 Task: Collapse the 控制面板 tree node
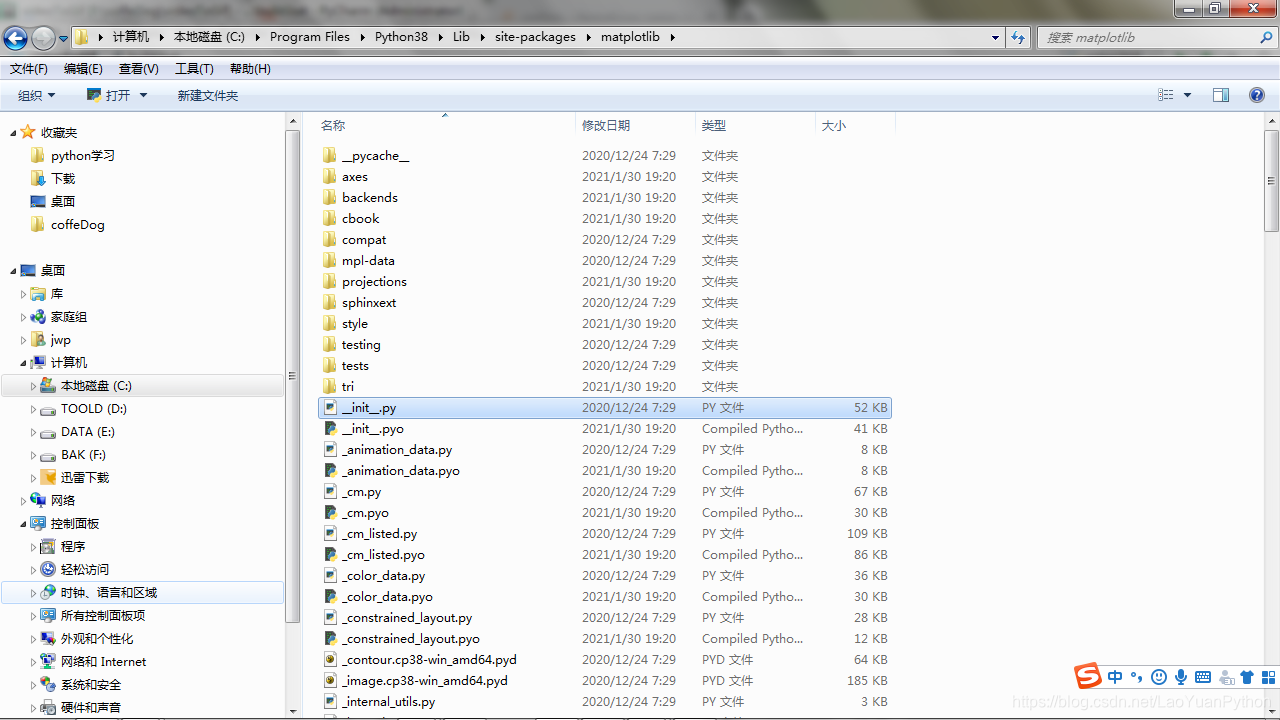point(24,524)
